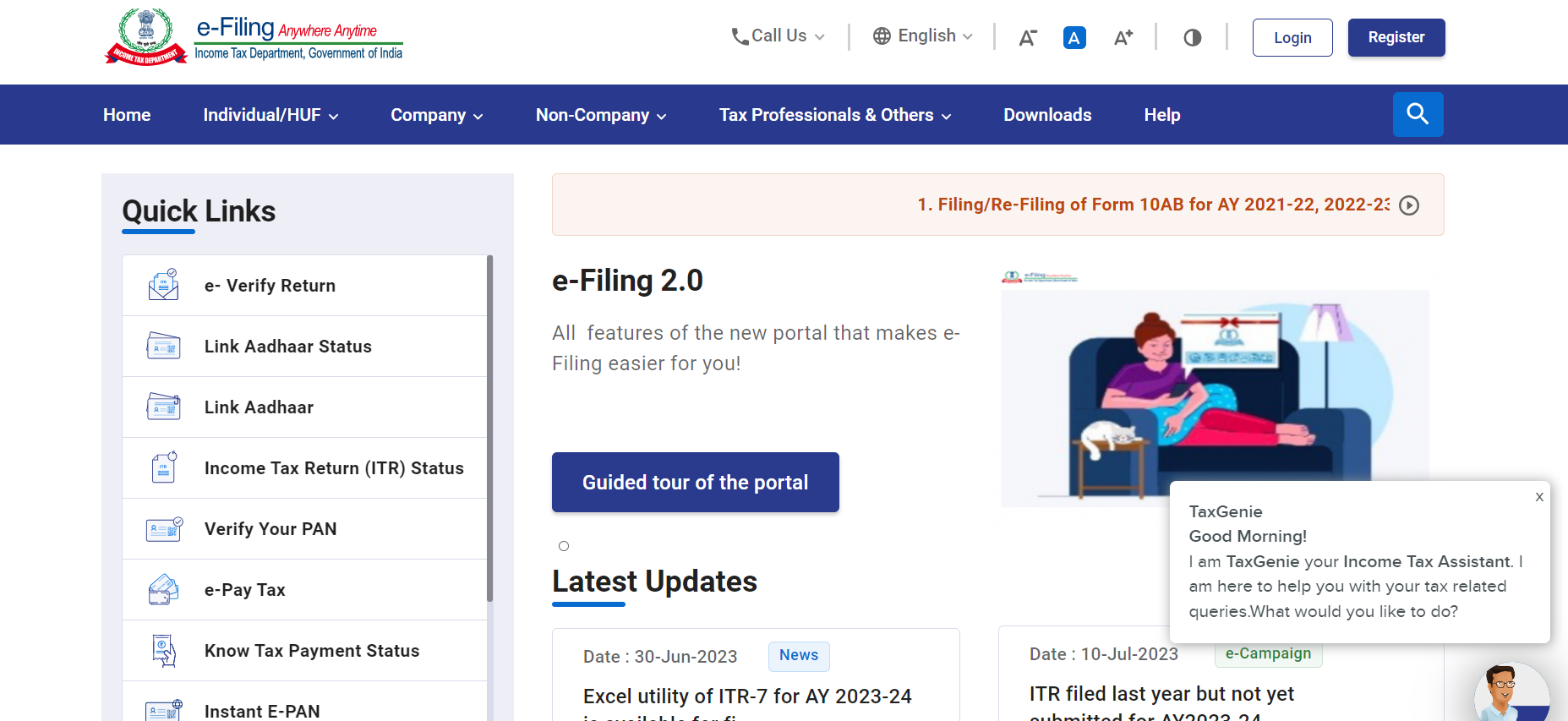Viewport: 1568px width, 721px height.
Task: Open the Link Aadhaar Status quick link
Action: click(304, 347)
